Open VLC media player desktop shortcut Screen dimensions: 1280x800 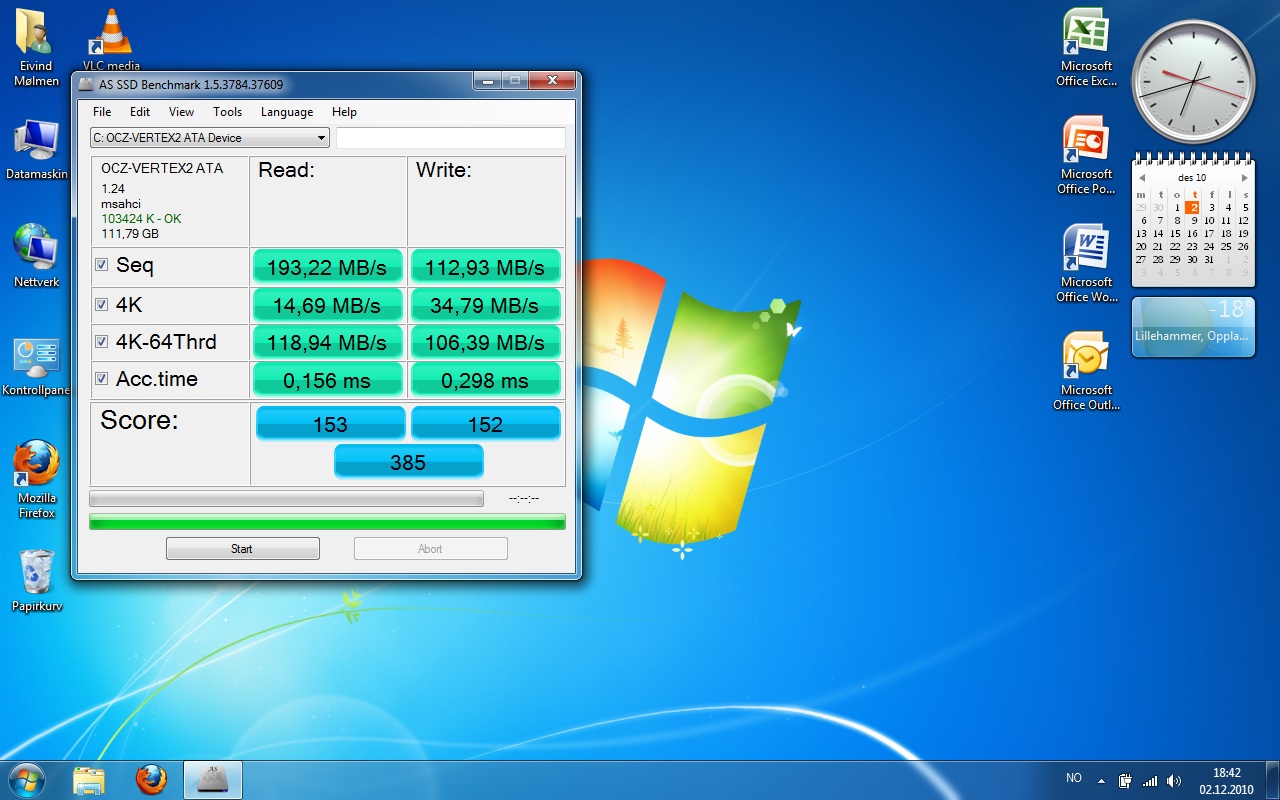(111, 40)
